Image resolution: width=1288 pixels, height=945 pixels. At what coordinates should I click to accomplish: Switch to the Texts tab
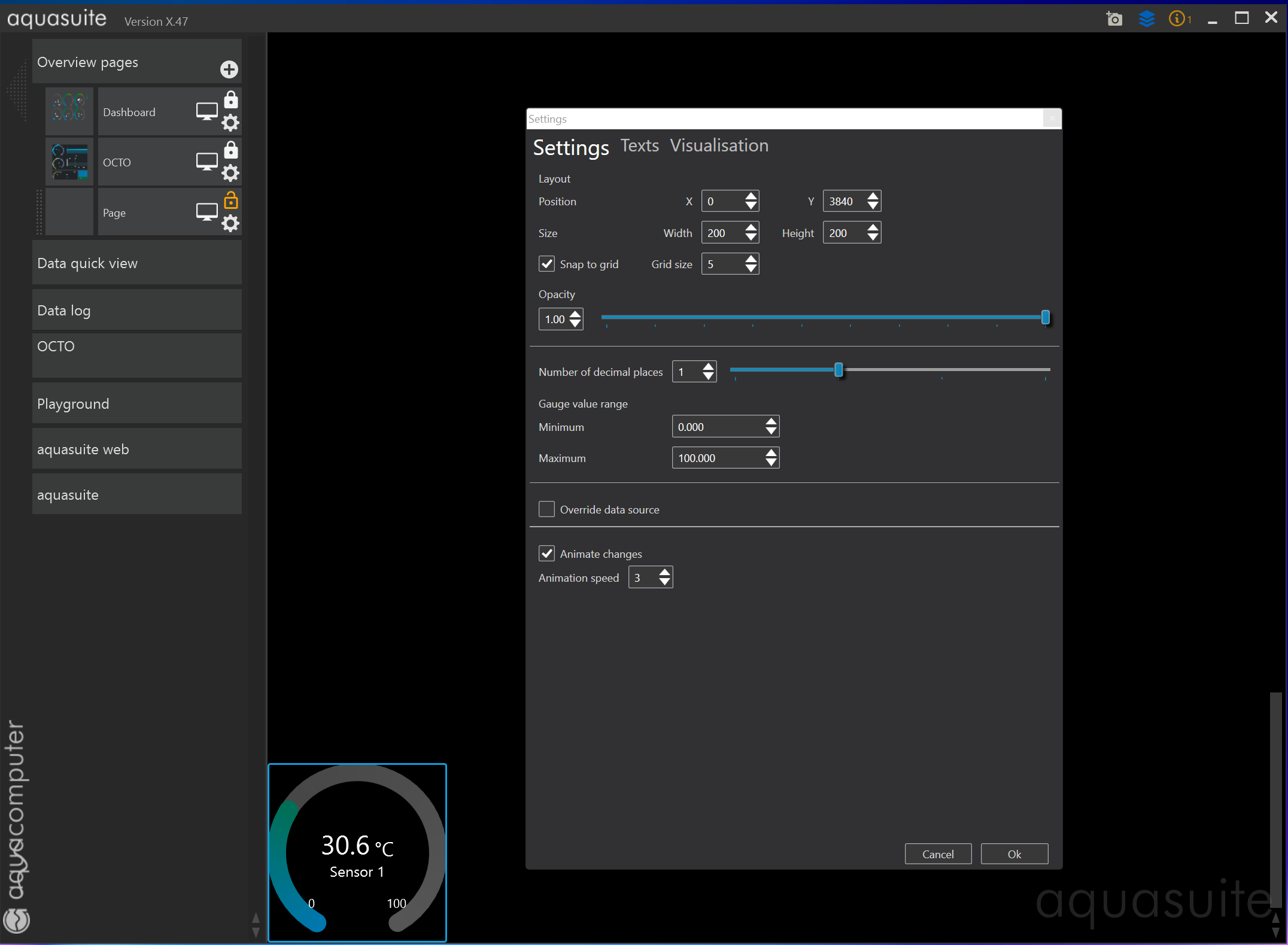[x=639, y=146]
